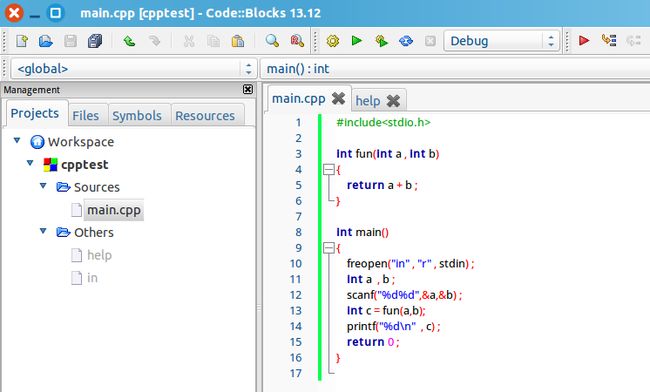The image size is (650, 392).
Task: Click the Next line debug icon
Action: pyautogui.click(x=633, y=41)
